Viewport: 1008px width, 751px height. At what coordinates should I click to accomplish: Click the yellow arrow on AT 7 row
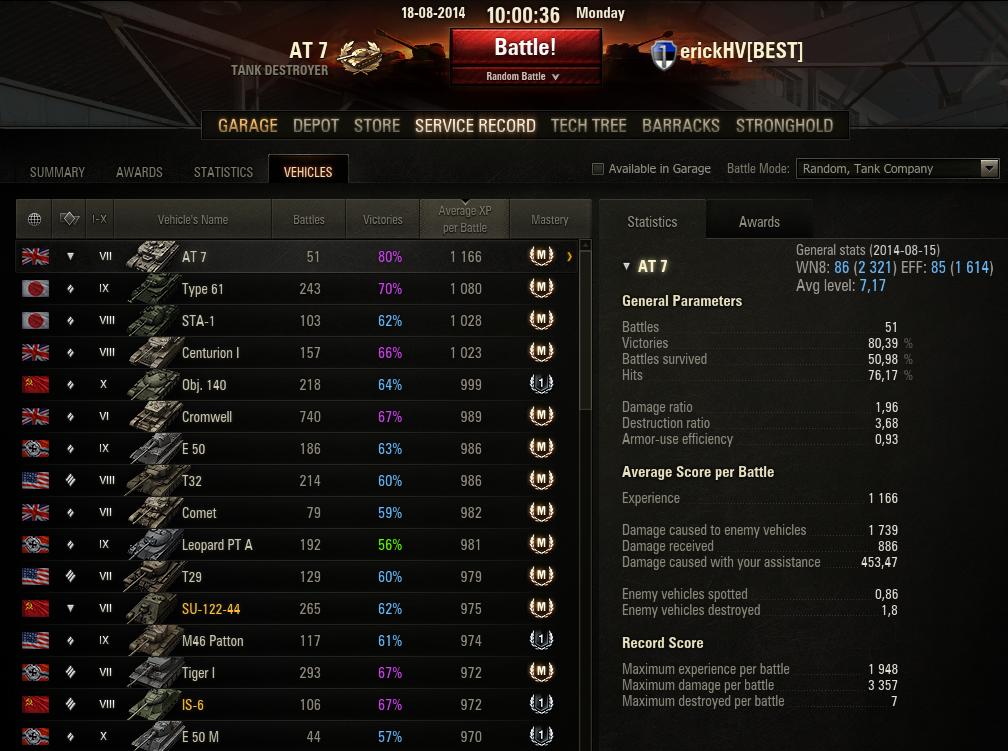tap(570, 257)
